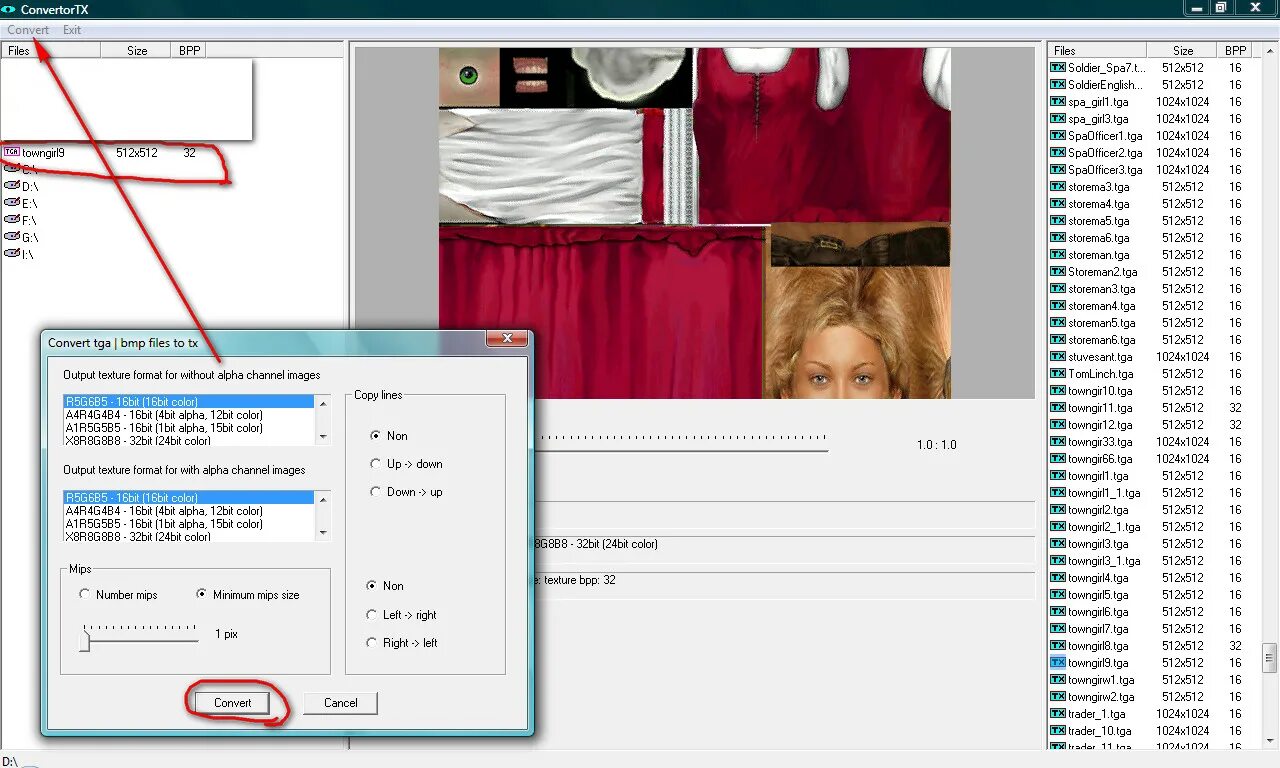Select the Right -> left radio button
1280x768 pixels.
coord(371,643)
